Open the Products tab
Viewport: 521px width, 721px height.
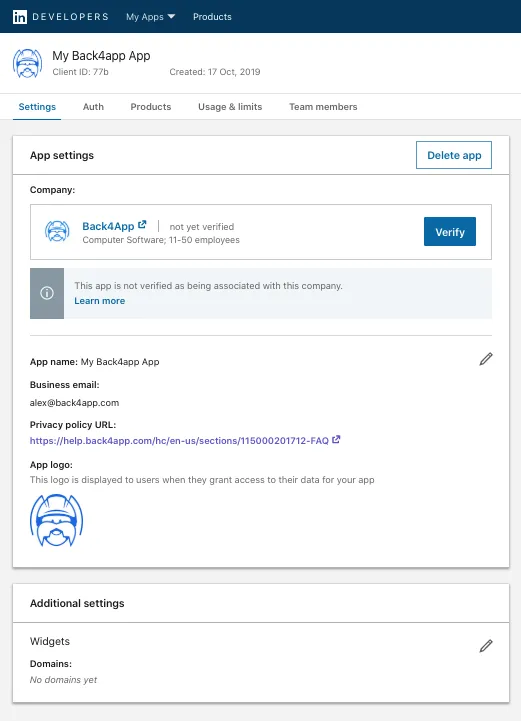click(x=151, y=107)
